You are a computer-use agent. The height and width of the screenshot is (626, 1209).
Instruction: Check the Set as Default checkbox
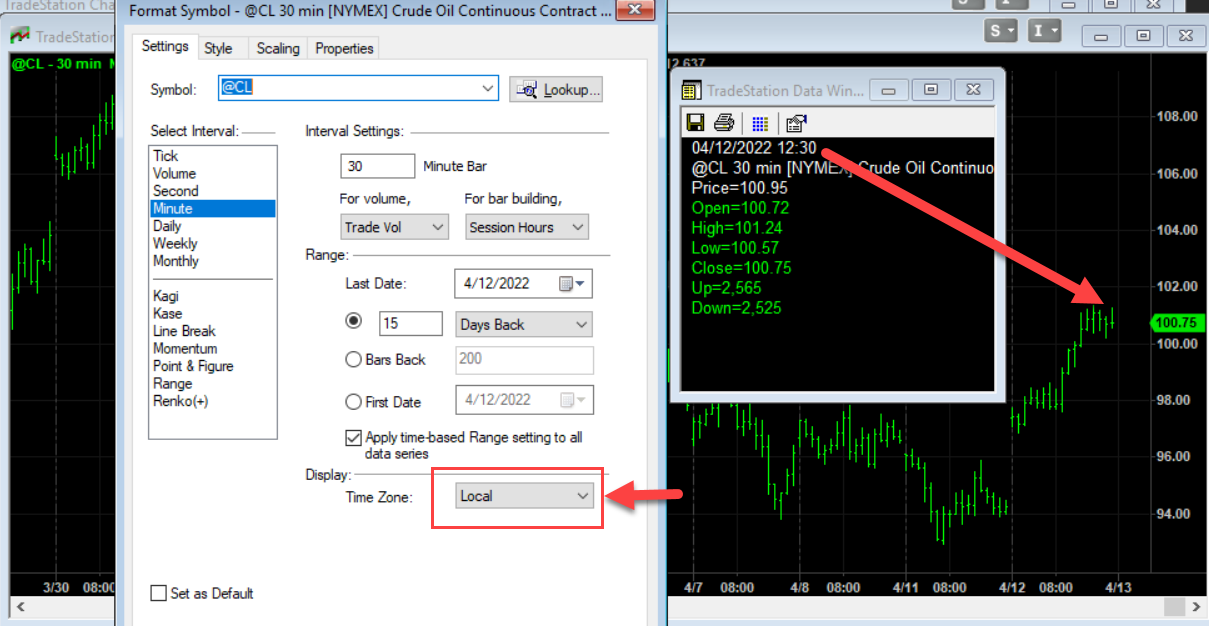(x=158, y=593)
